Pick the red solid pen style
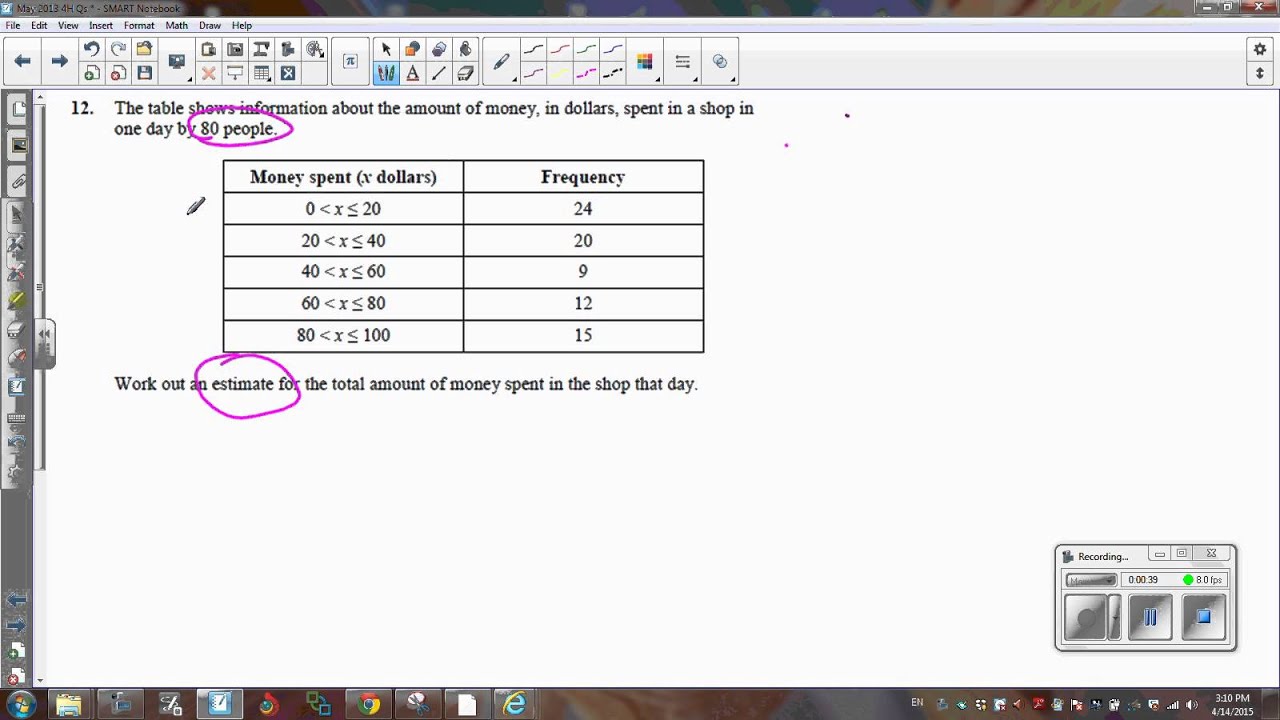The height and width of the screenshot is (720, 1280). click(560, 49)
